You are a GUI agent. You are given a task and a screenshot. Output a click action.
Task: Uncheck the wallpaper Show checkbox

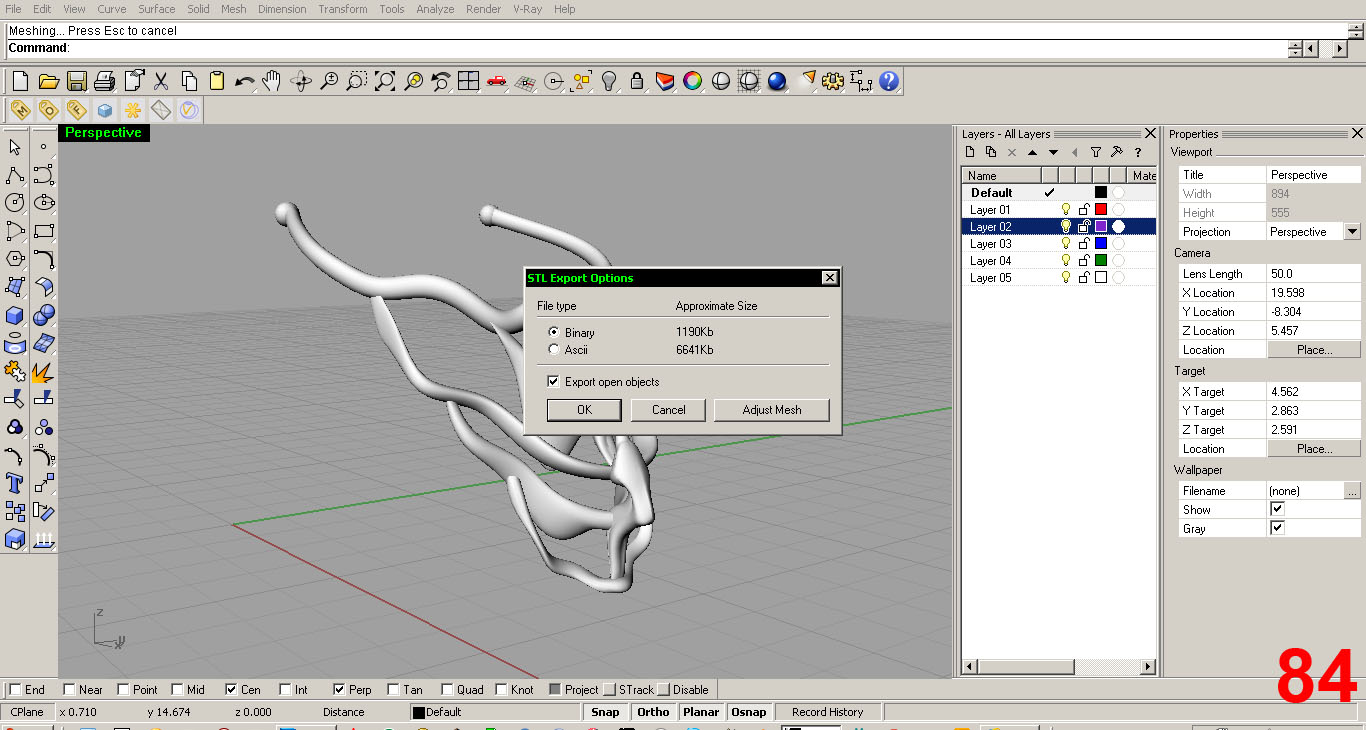[x=1277, y=509]
